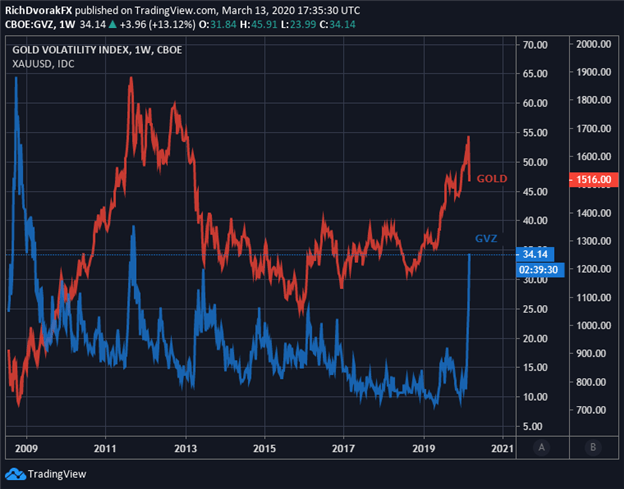Click the 70.00 volatility axis value
This screenshot has width=624, height=489.
pyautogui.click(x=535, y=45)
